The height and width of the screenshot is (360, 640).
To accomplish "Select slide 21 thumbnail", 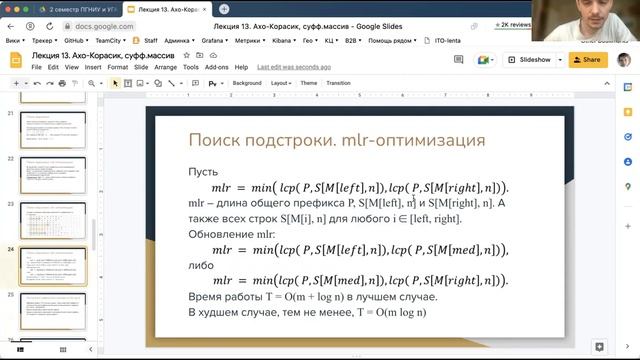I will point(53,130).
